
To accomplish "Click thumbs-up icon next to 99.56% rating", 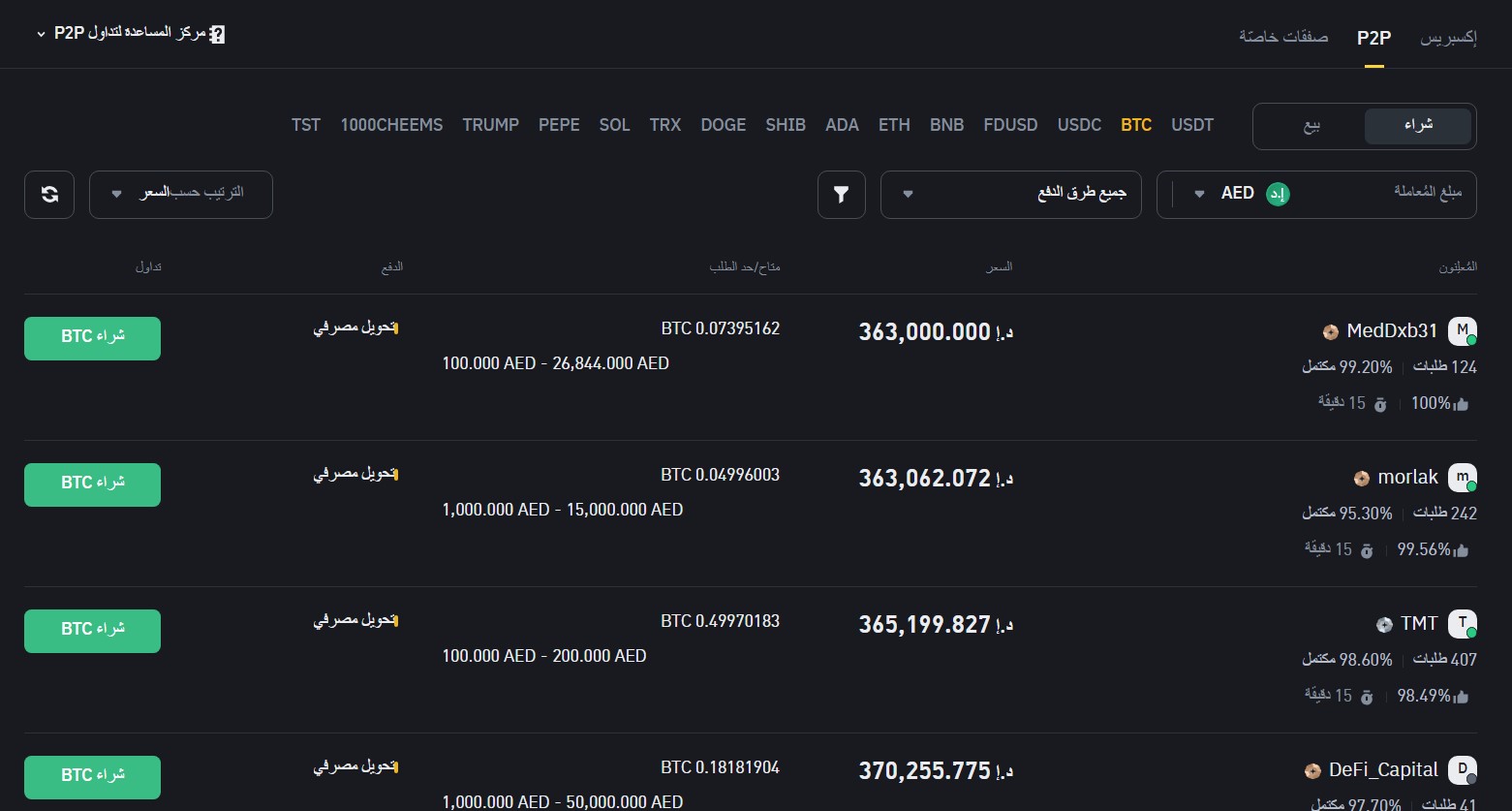I will (x=1462, y=550).
